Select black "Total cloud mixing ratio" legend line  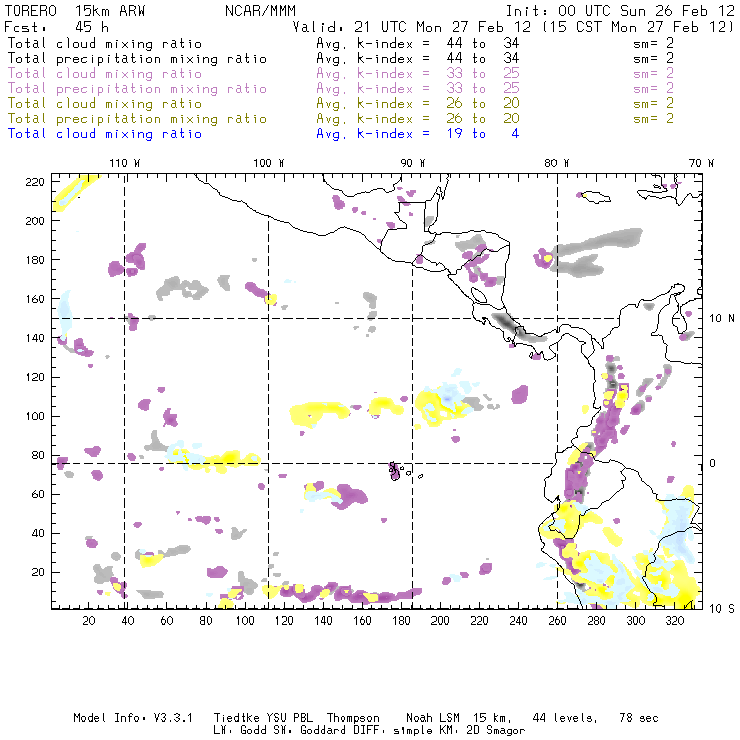tap(105, 43)
